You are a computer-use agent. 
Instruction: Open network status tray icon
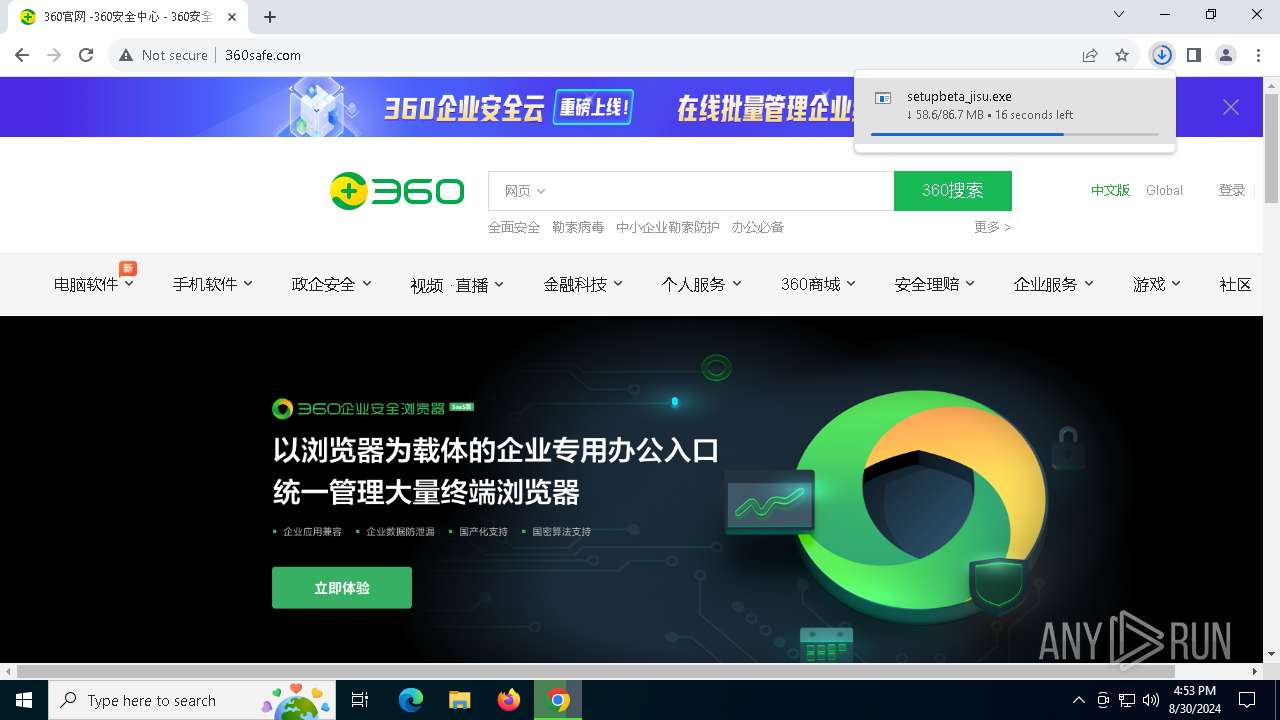[x=1127, y=700]
